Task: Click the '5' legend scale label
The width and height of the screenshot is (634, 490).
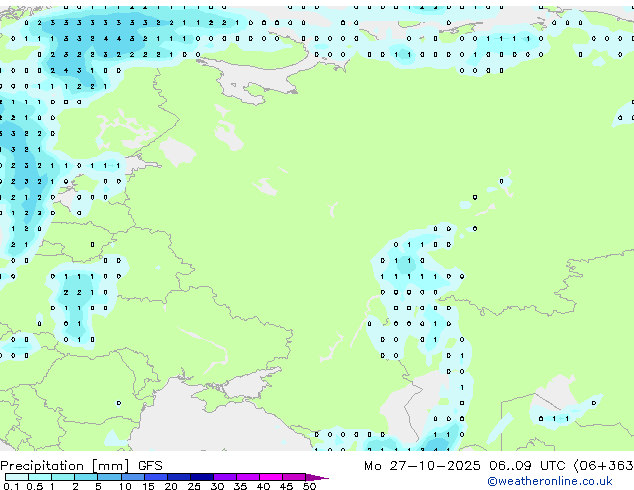Action: (98, 486)
